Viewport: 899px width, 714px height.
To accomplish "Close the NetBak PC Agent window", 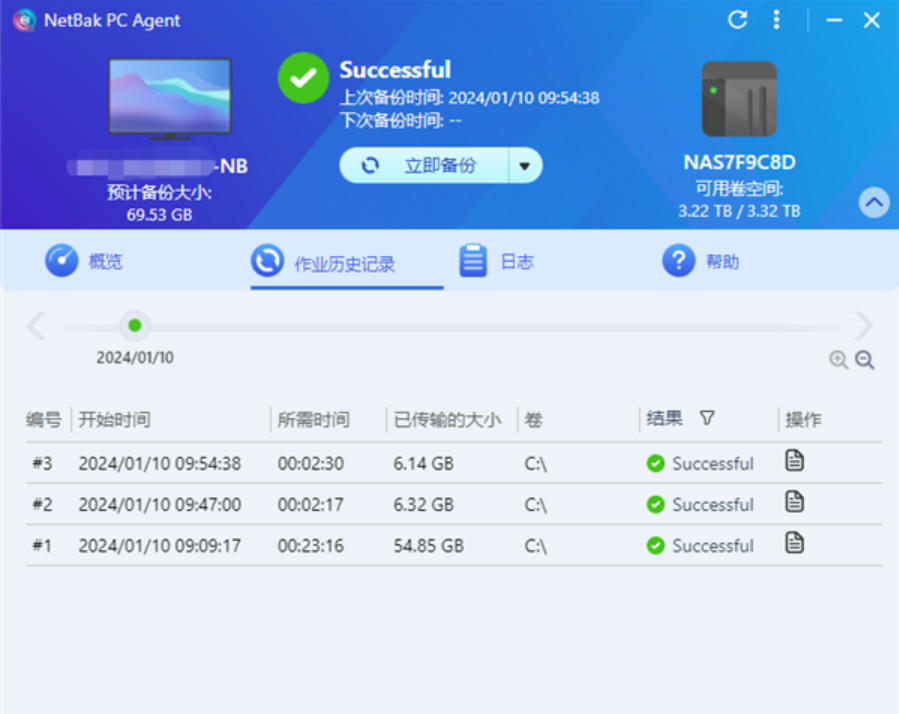I will click(871, 20).
